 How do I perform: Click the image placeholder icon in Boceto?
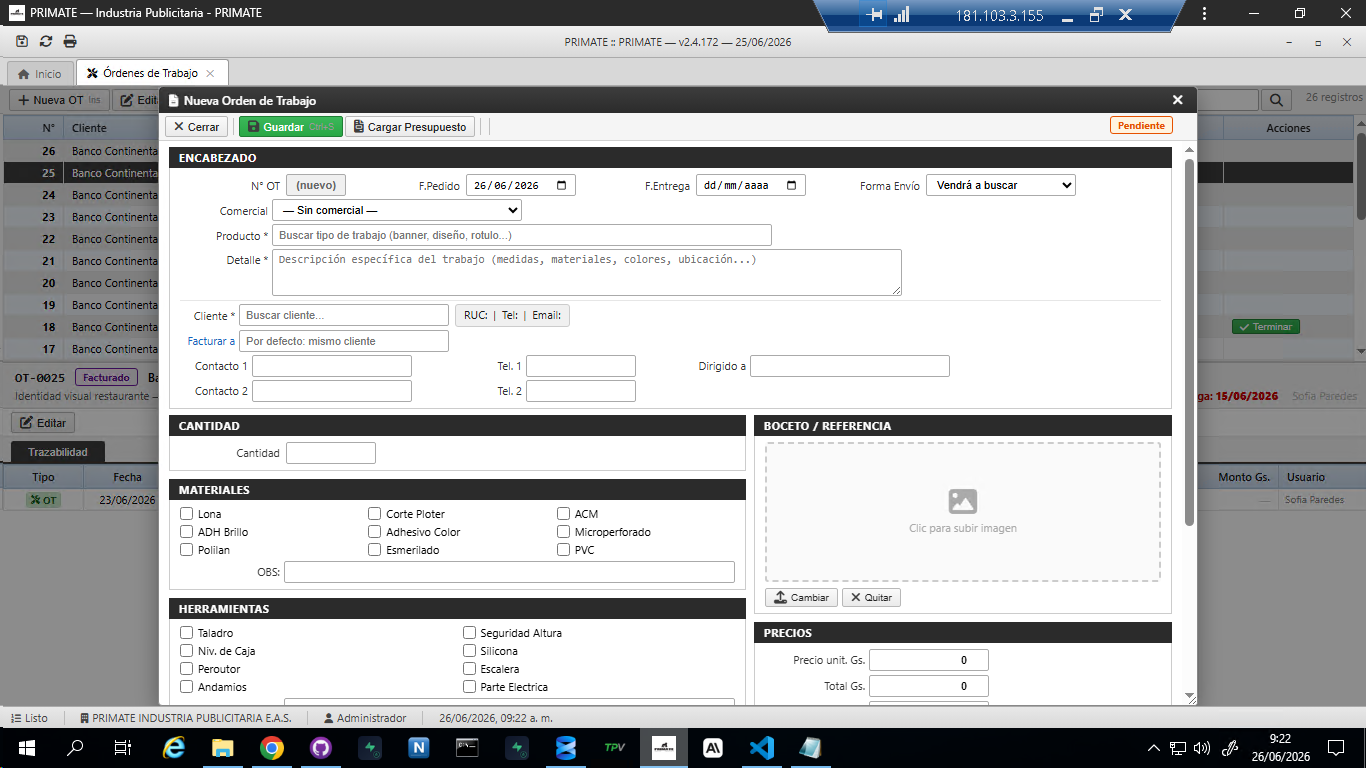coord(963,501)
